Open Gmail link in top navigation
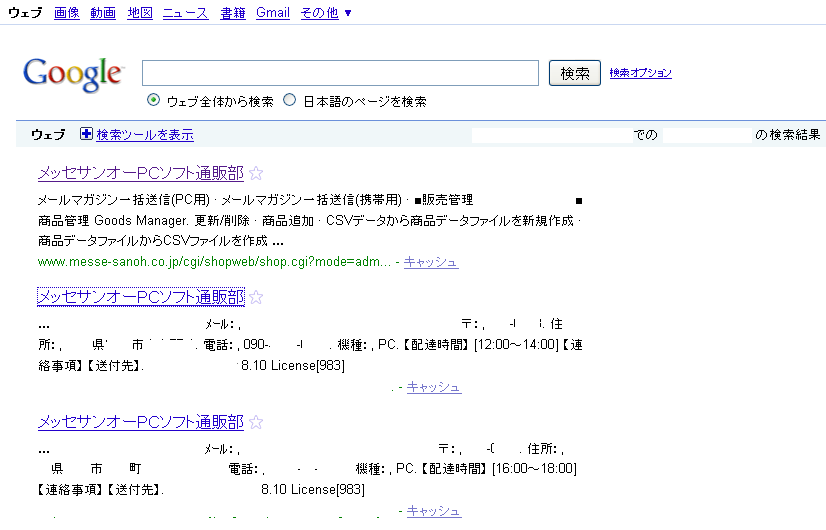The image size is (826, 530). coord(273,13)
